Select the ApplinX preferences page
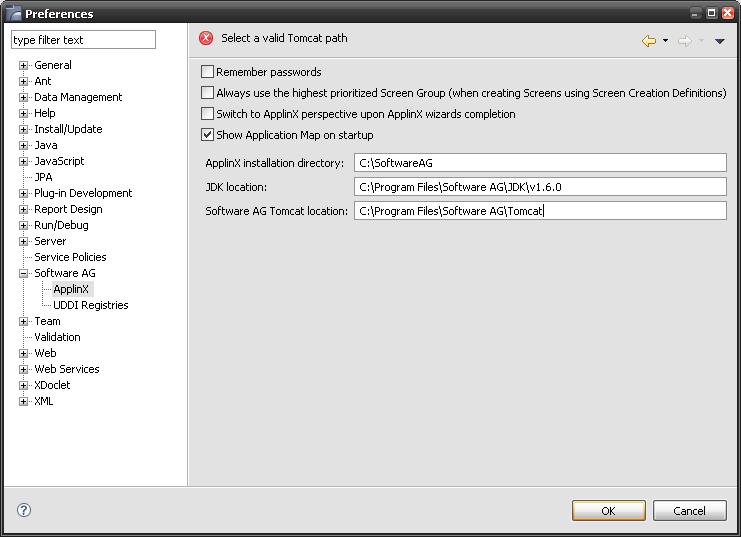 pyautogui.click(x=71, y=289)
